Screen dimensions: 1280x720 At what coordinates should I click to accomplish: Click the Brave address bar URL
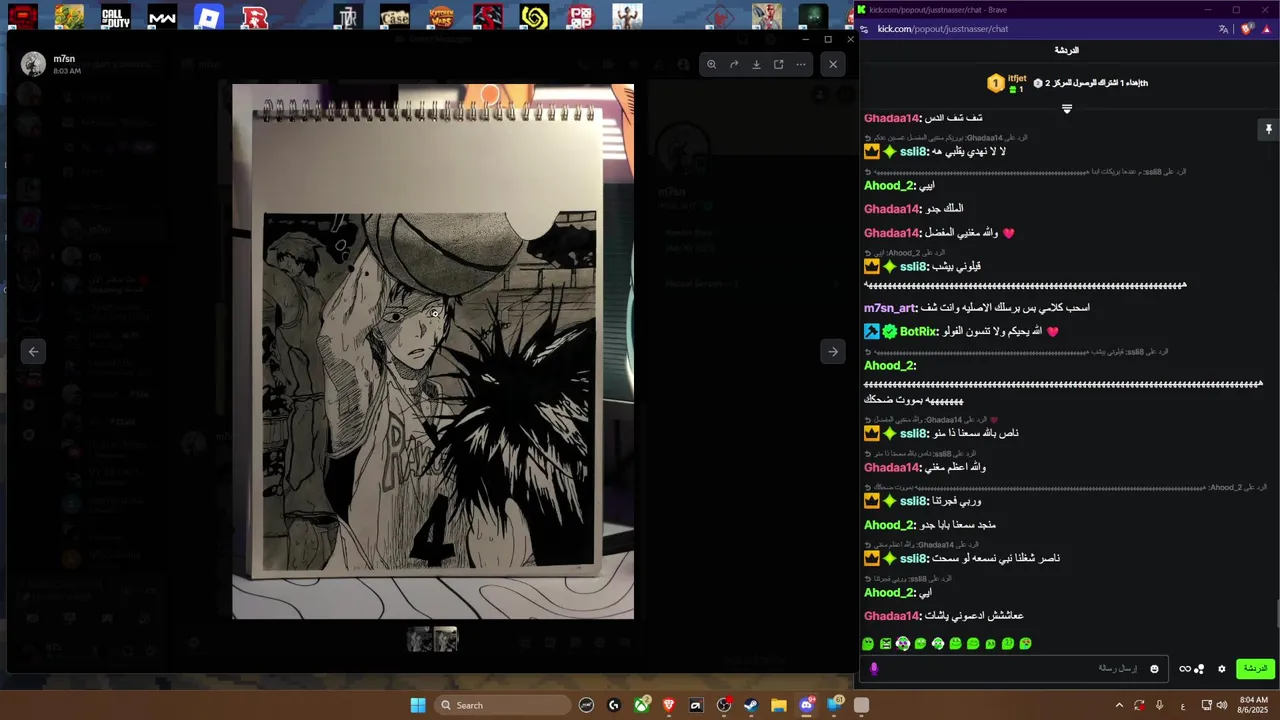tap(943, 29)
